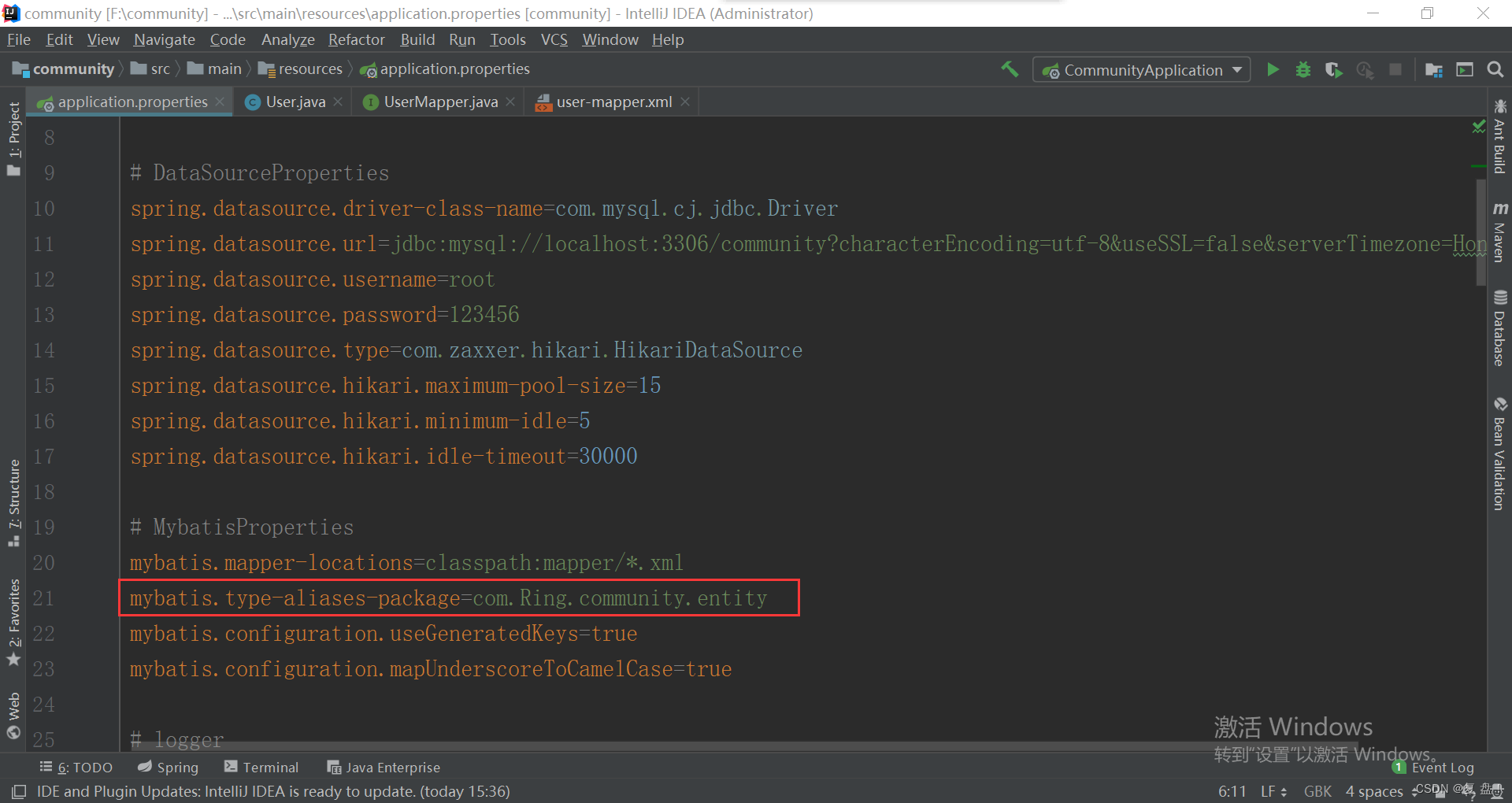Open the Database tool window
Image resolution: width=1512 pixels, height=803 pixels.
[1499, 328]
